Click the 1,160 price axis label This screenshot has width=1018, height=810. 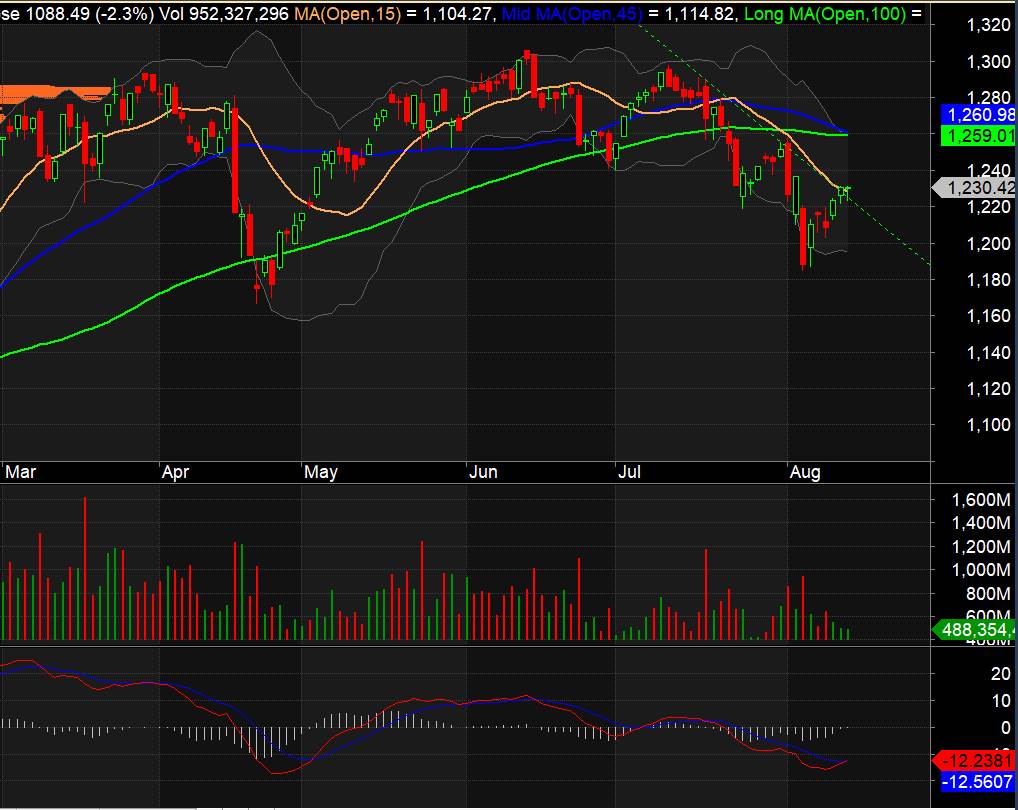988,316
